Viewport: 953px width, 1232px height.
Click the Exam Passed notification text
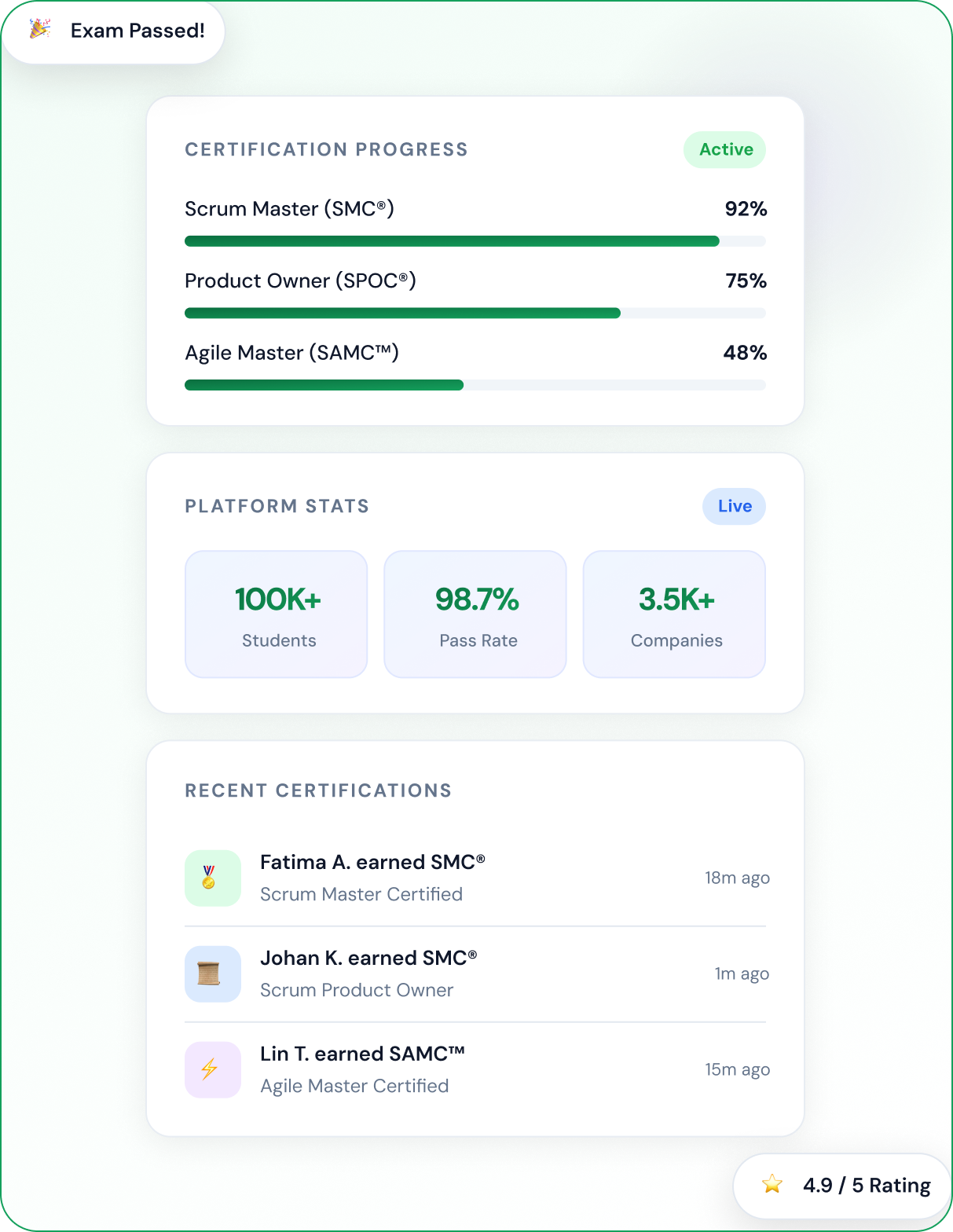[x=137, y=31]
